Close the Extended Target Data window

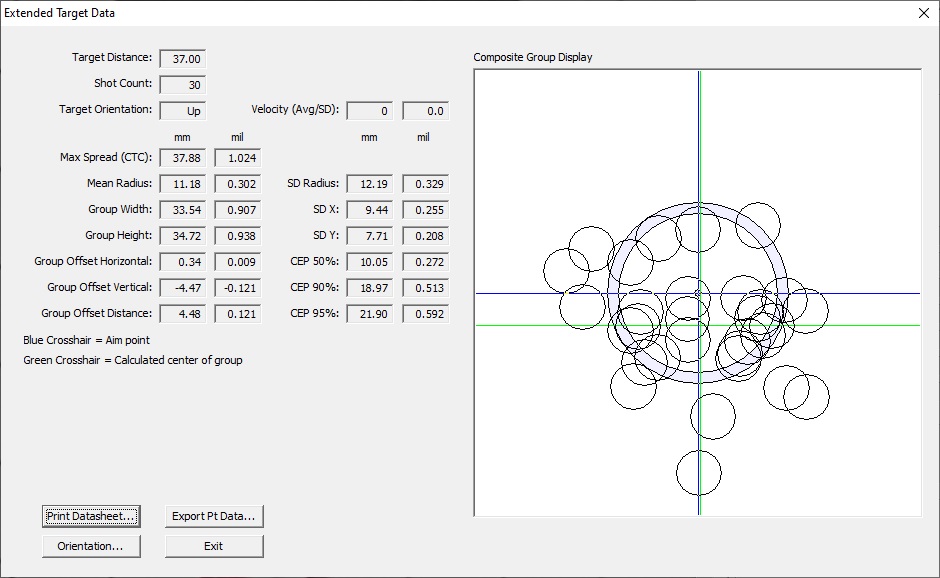click(924, 13)
